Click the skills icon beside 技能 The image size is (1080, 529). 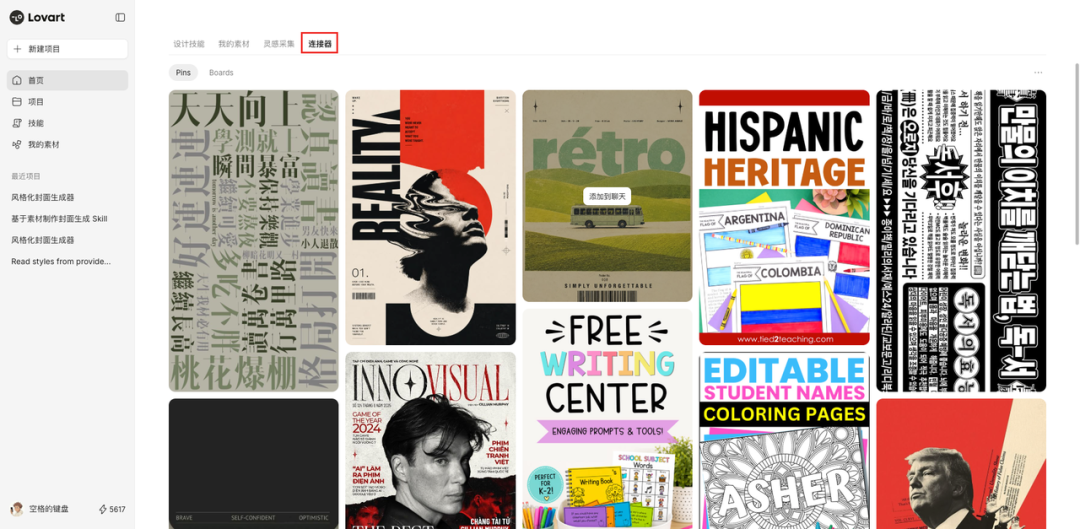click(x=17, y=123)
